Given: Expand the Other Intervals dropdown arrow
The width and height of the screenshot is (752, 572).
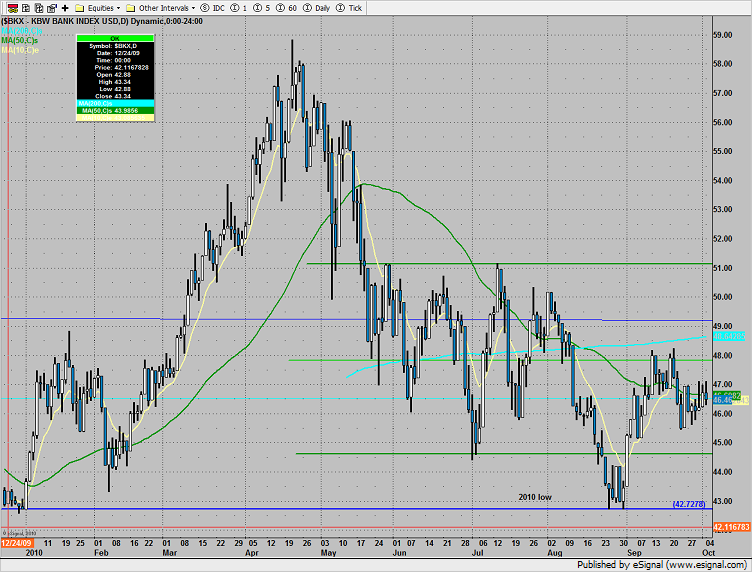Looking at the screenshot, I should pyautogui.click(x=192, y=7).
